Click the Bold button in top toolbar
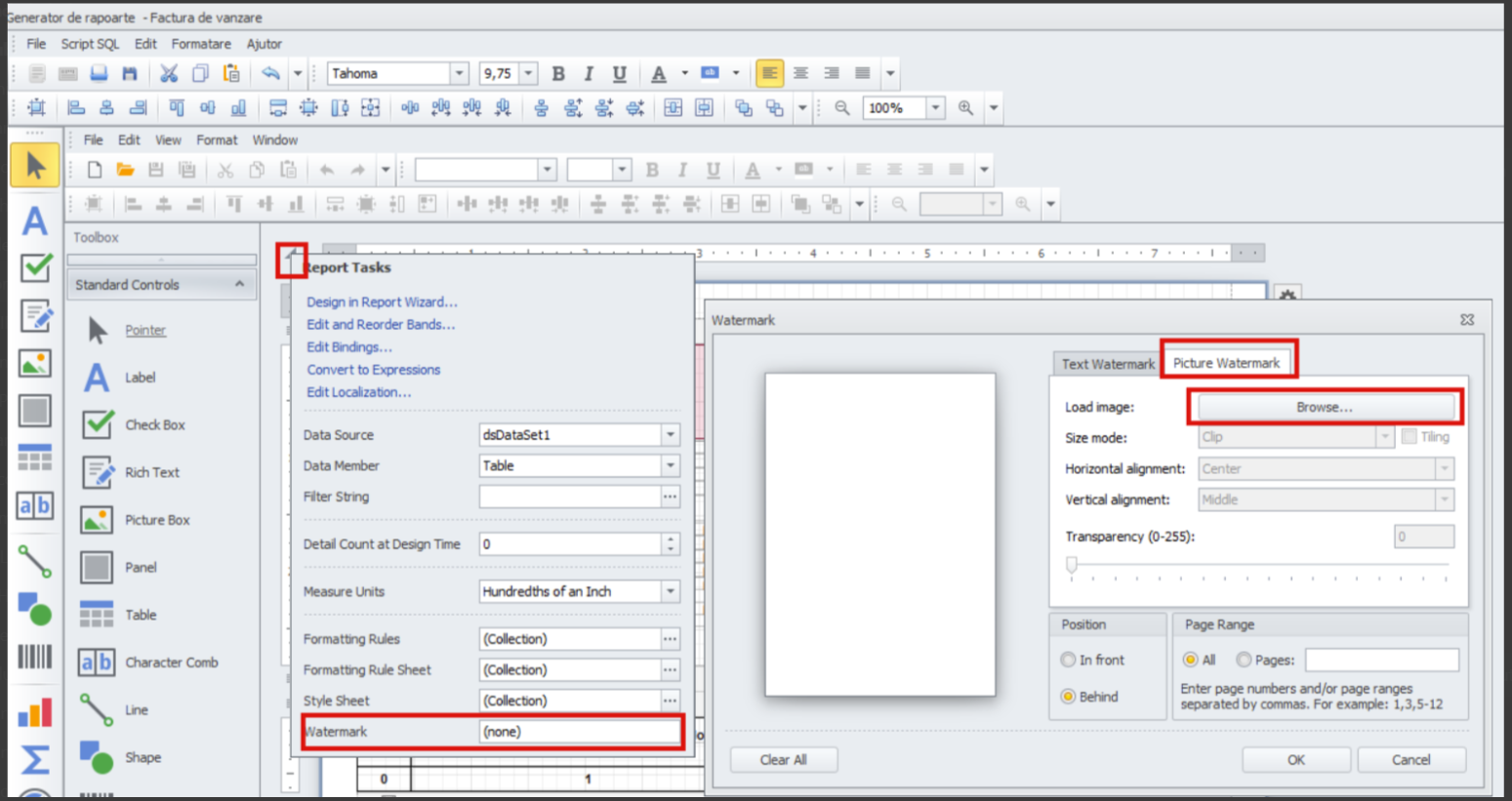1512x801 pixels. (x=558, y=74)
